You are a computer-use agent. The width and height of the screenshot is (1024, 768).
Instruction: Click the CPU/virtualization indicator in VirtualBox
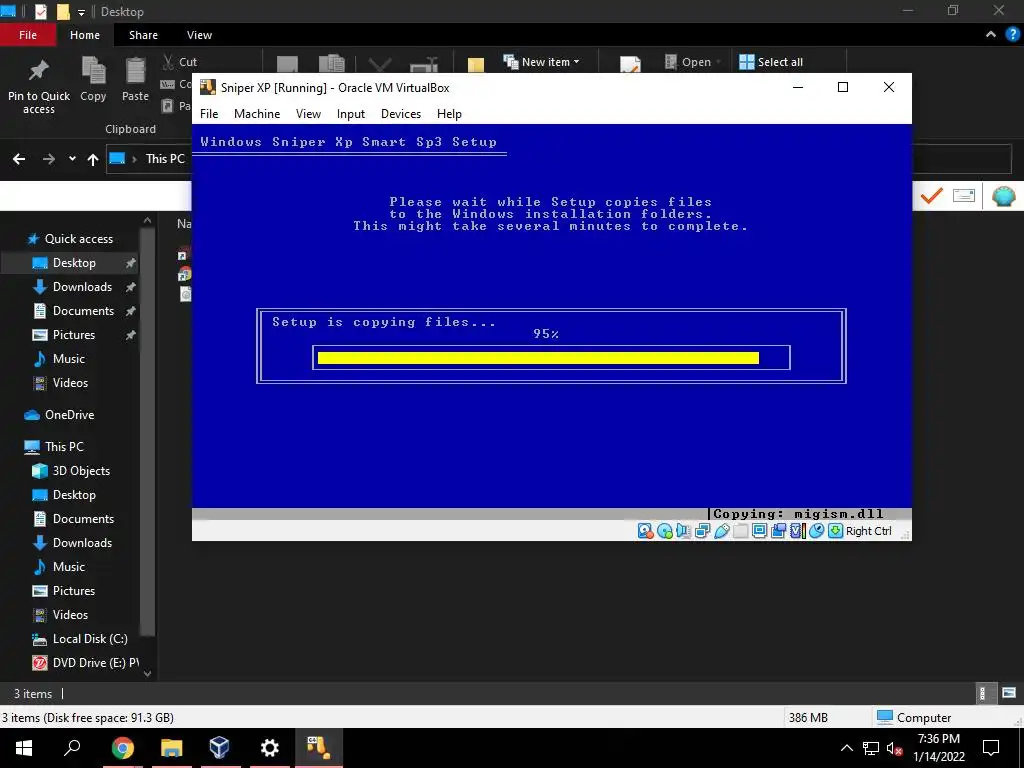coord(796,531)
